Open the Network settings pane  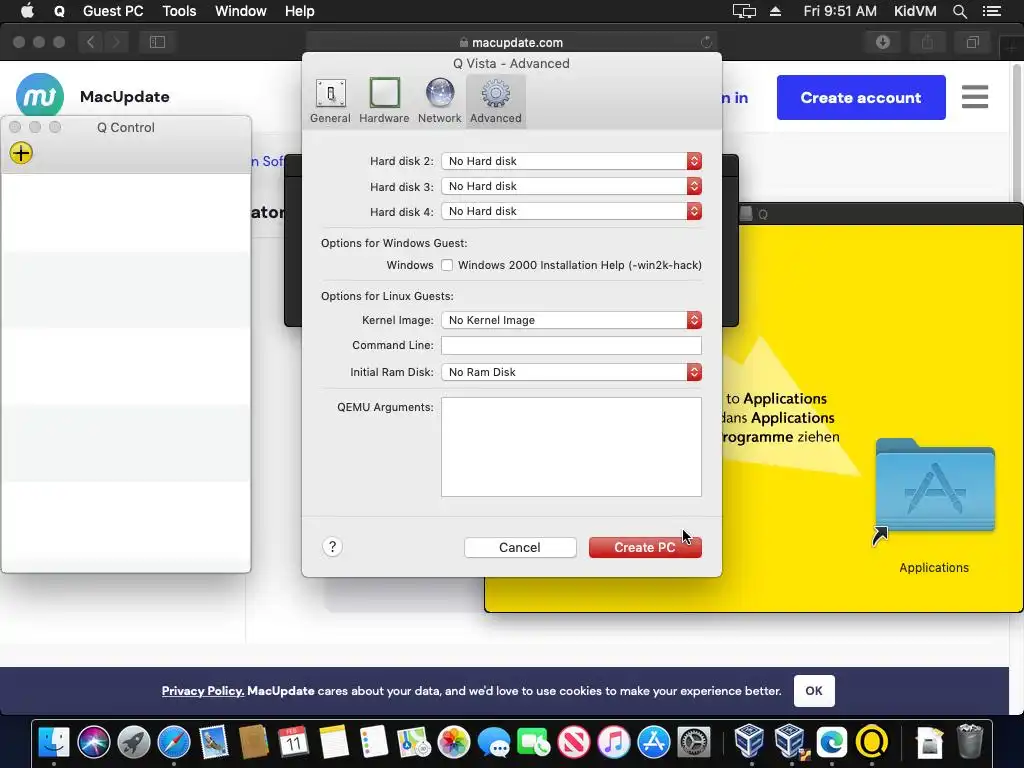tap(440, 101)
